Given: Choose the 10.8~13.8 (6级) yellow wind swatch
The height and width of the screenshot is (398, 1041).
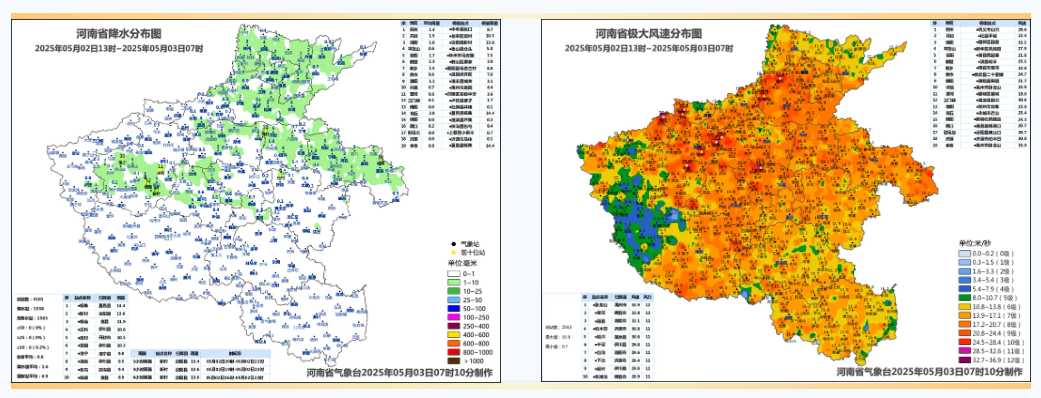Looking at the screenshot, I should (965, 307).
